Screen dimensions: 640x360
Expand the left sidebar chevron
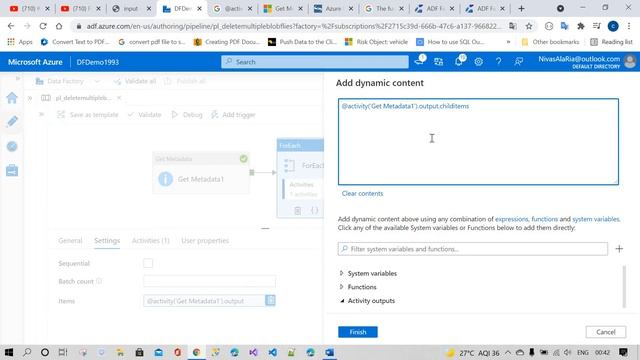pos(18,78)
